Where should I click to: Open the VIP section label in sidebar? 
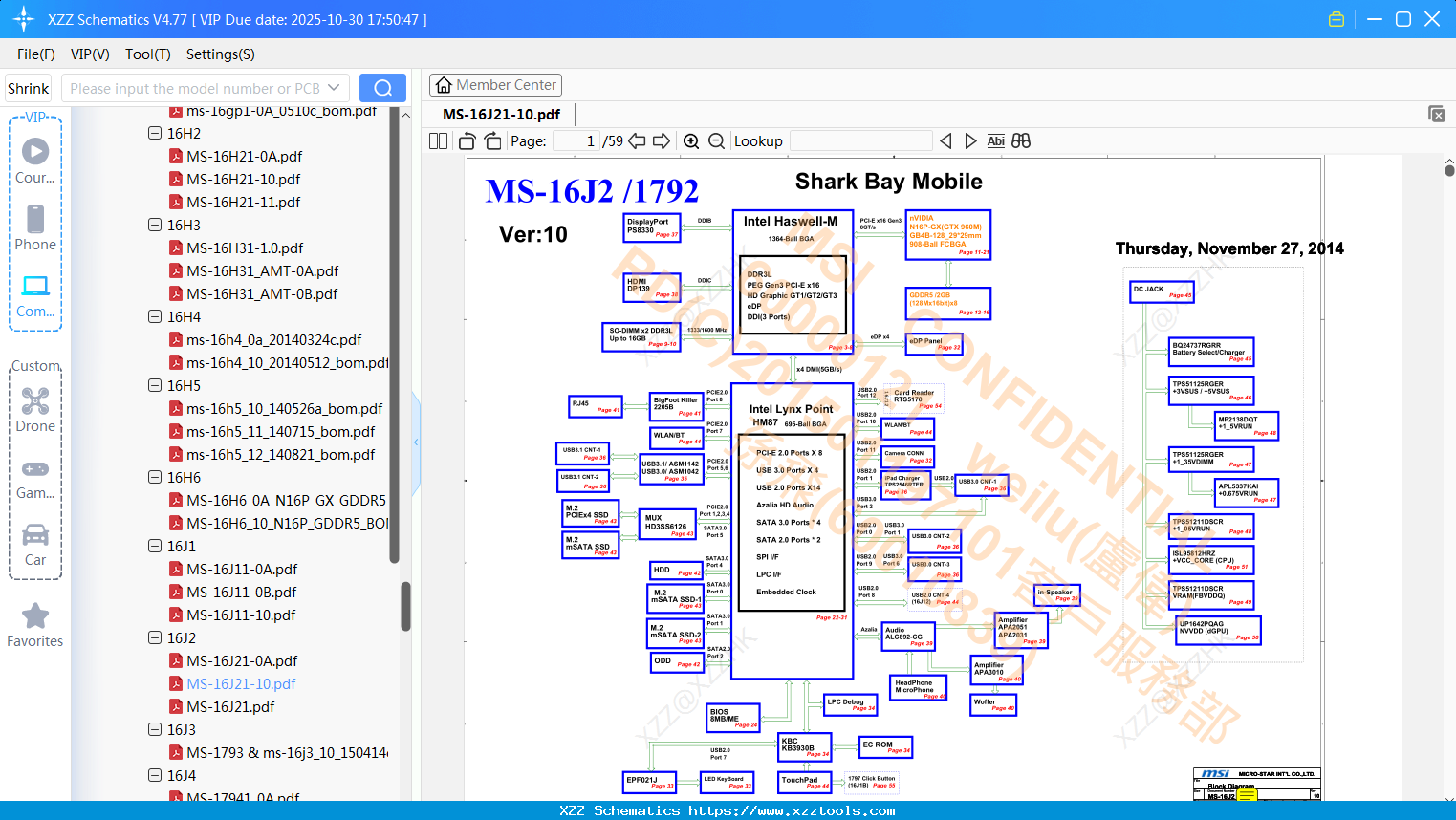click(35, 117)
